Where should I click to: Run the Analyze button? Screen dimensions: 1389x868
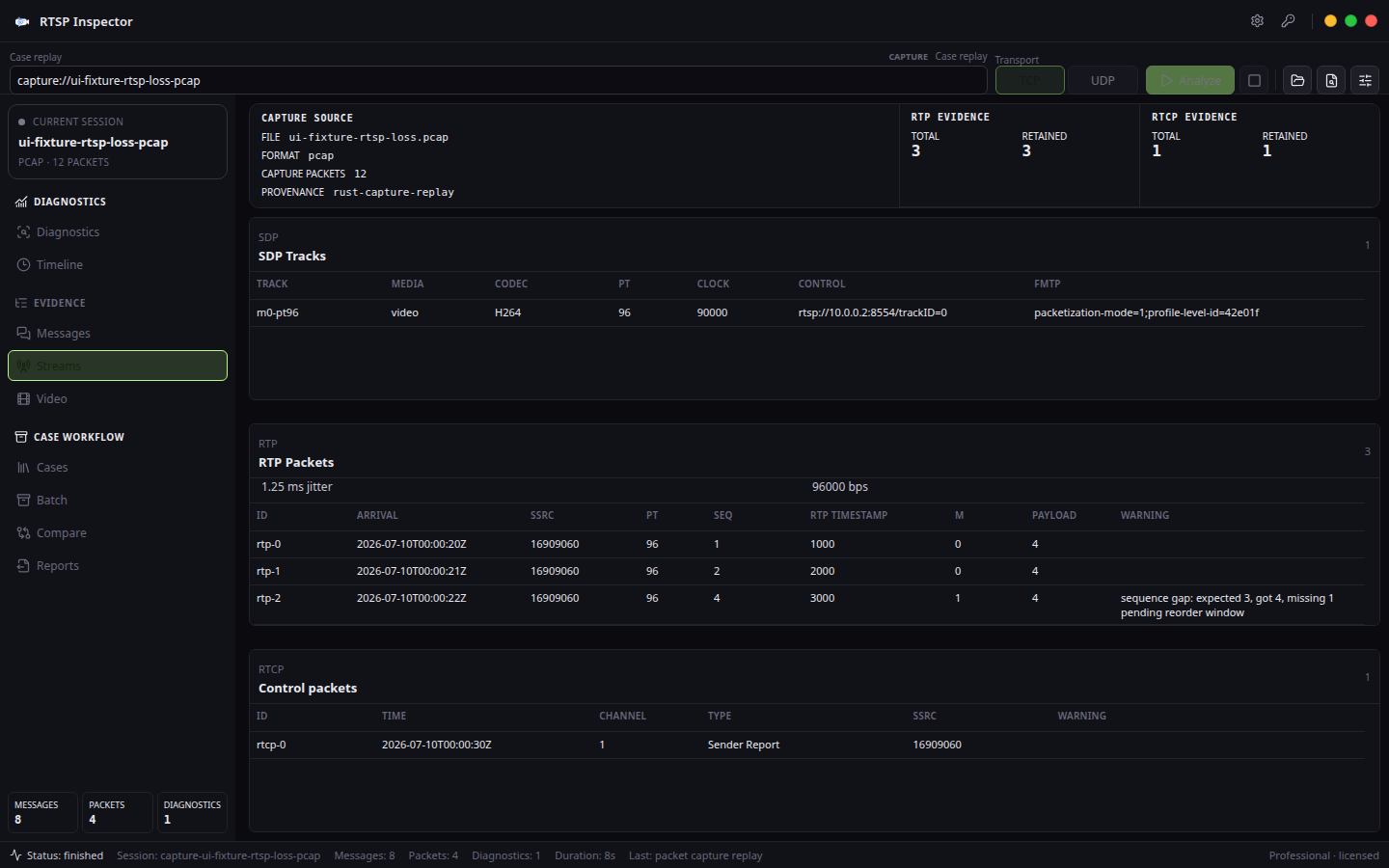click(x=1190, y=80)
